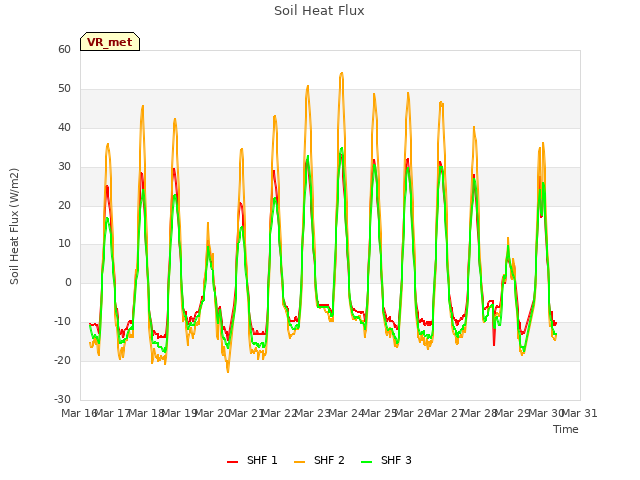
Task: Click the green SHF 3 legend marker
Action: (x=367, y=462)
